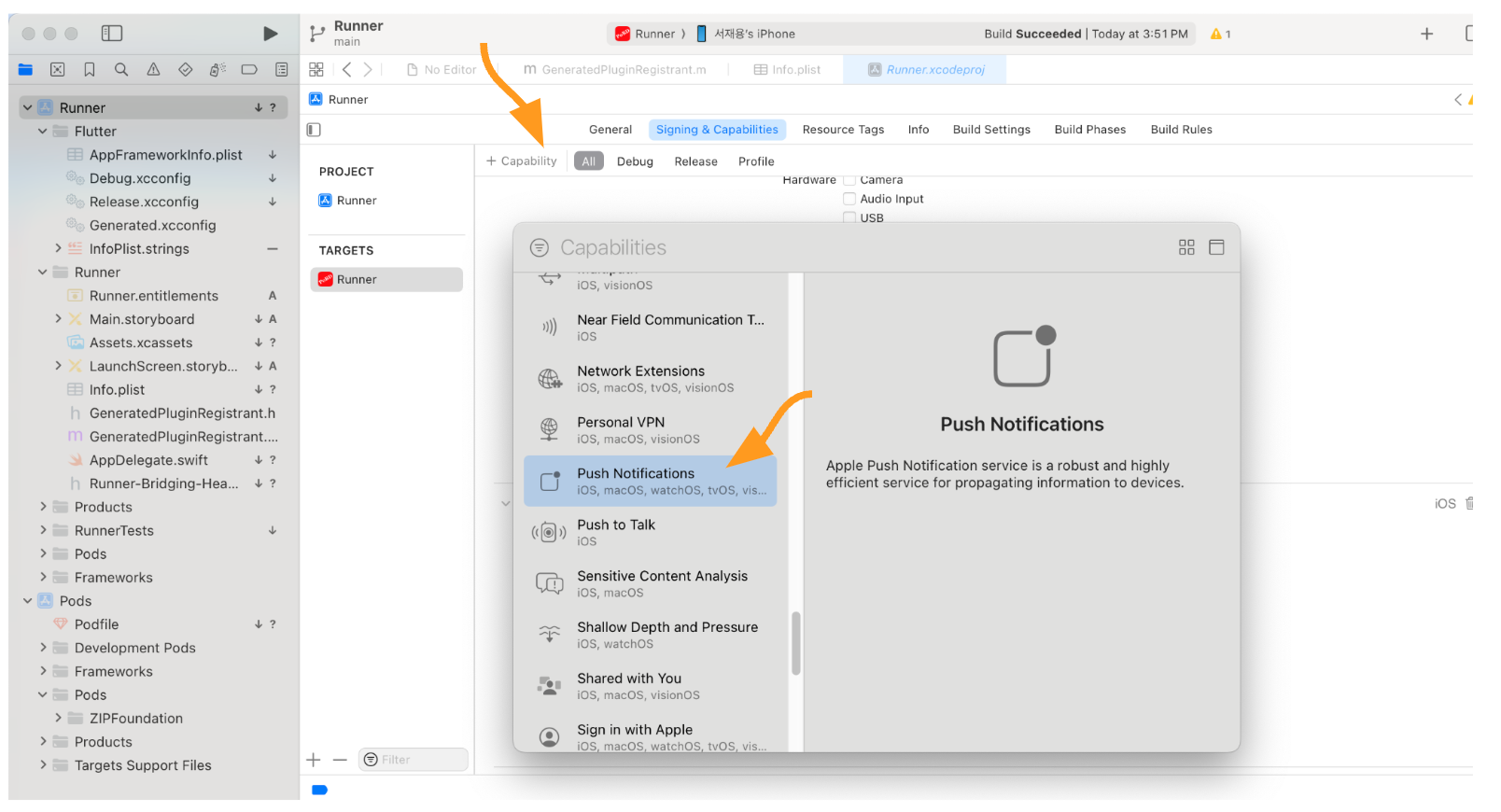Expand the ZIPFoundation folder

pyautogui.click(x=58, y=718)
